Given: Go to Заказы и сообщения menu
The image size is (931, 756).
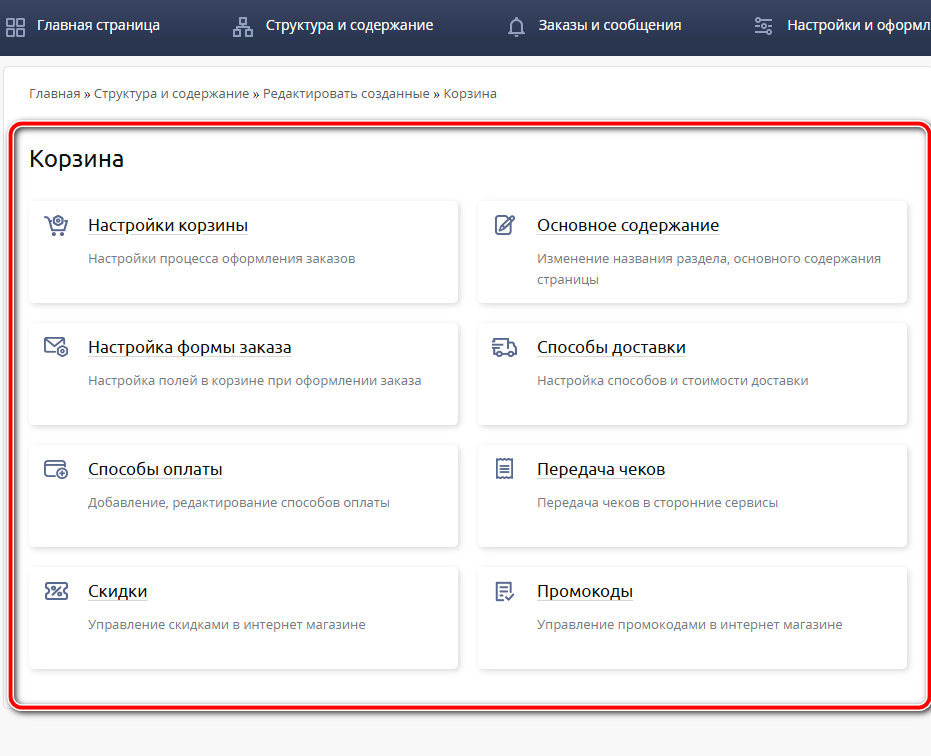Looking at the screenshot, I should (x=609, y=26).
